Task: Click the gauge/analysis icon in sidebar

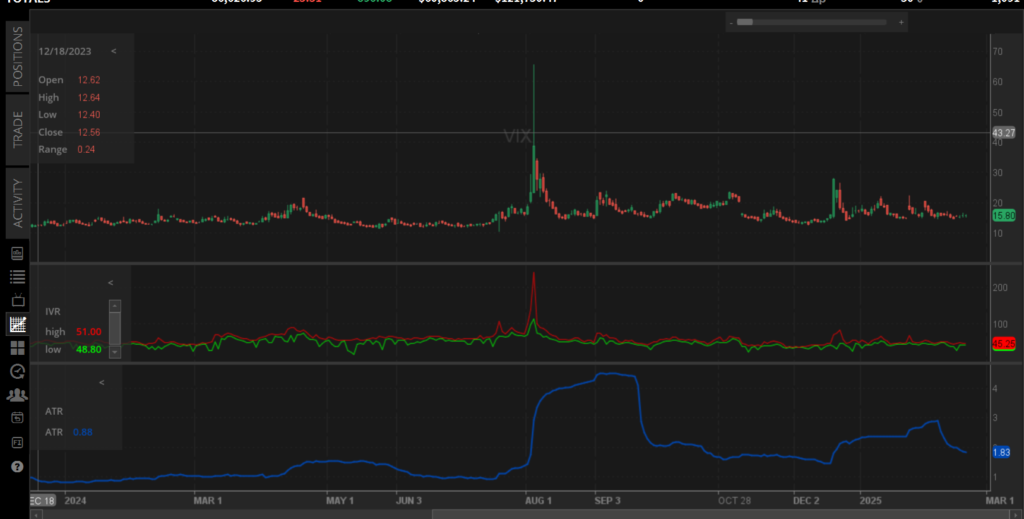Action: point(17,371)
